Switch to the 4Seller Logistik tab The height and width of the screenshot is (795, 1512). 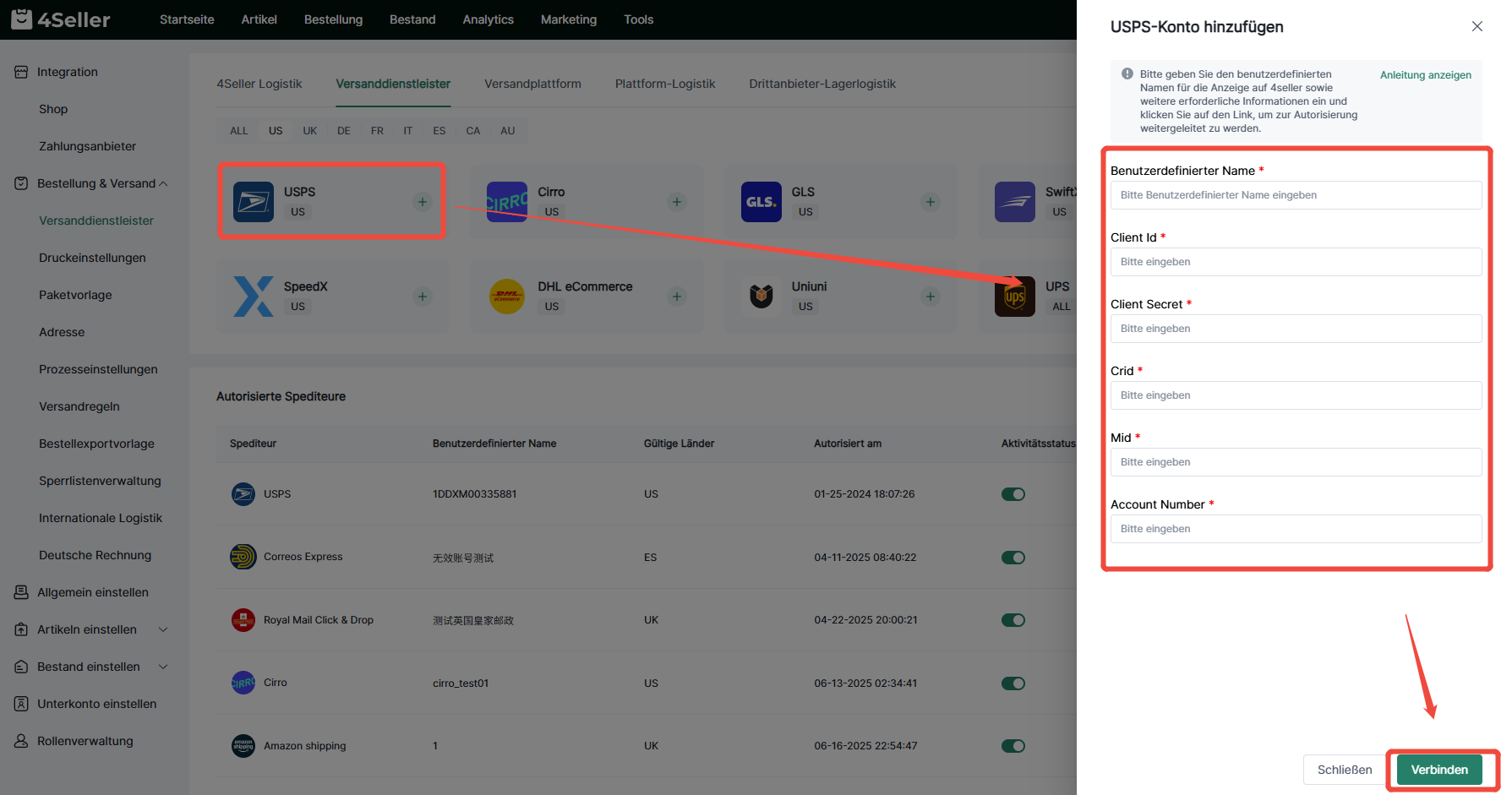259,84
